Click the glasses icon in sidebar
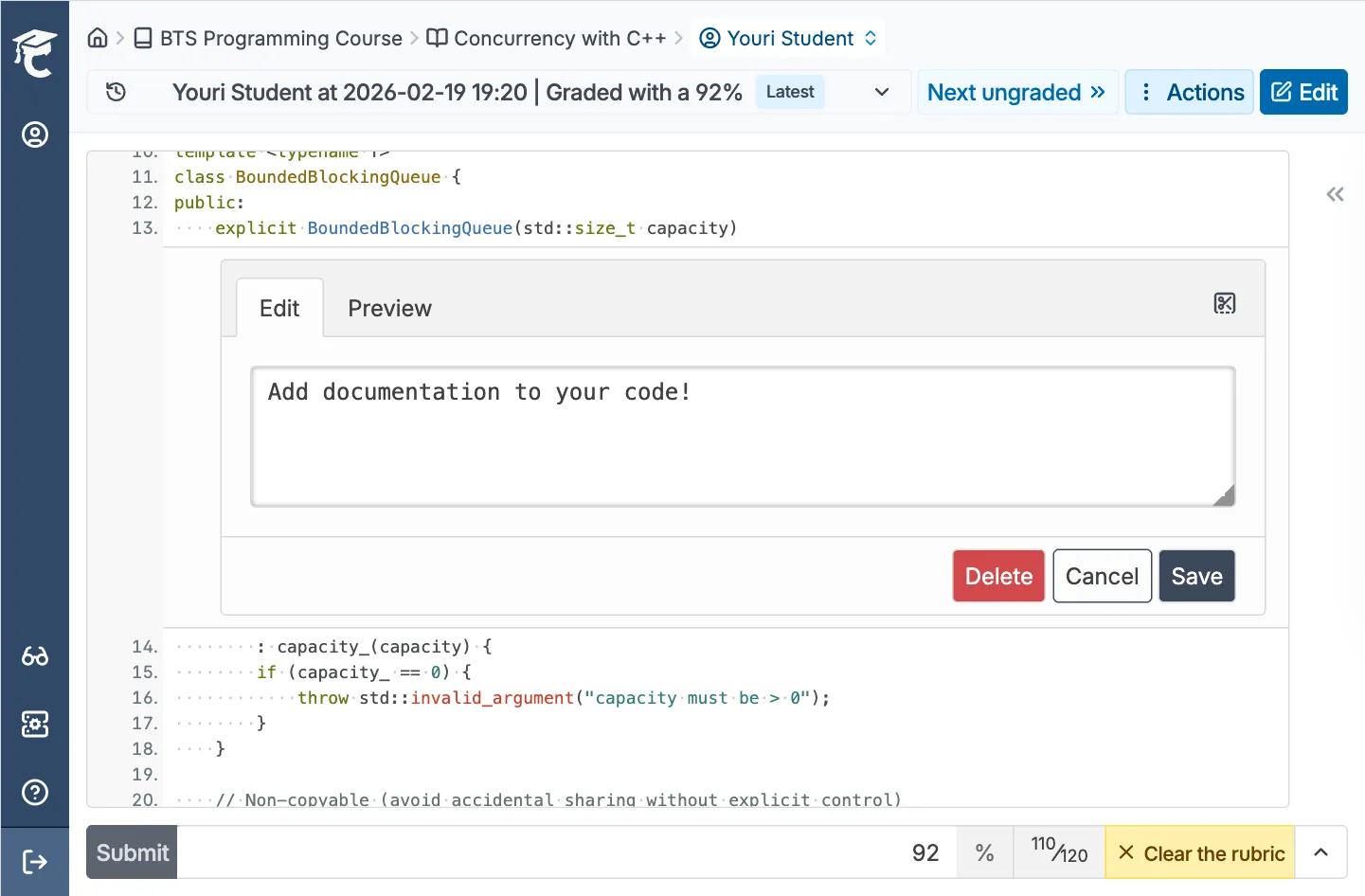1365x896 pixels. point(35,655)
